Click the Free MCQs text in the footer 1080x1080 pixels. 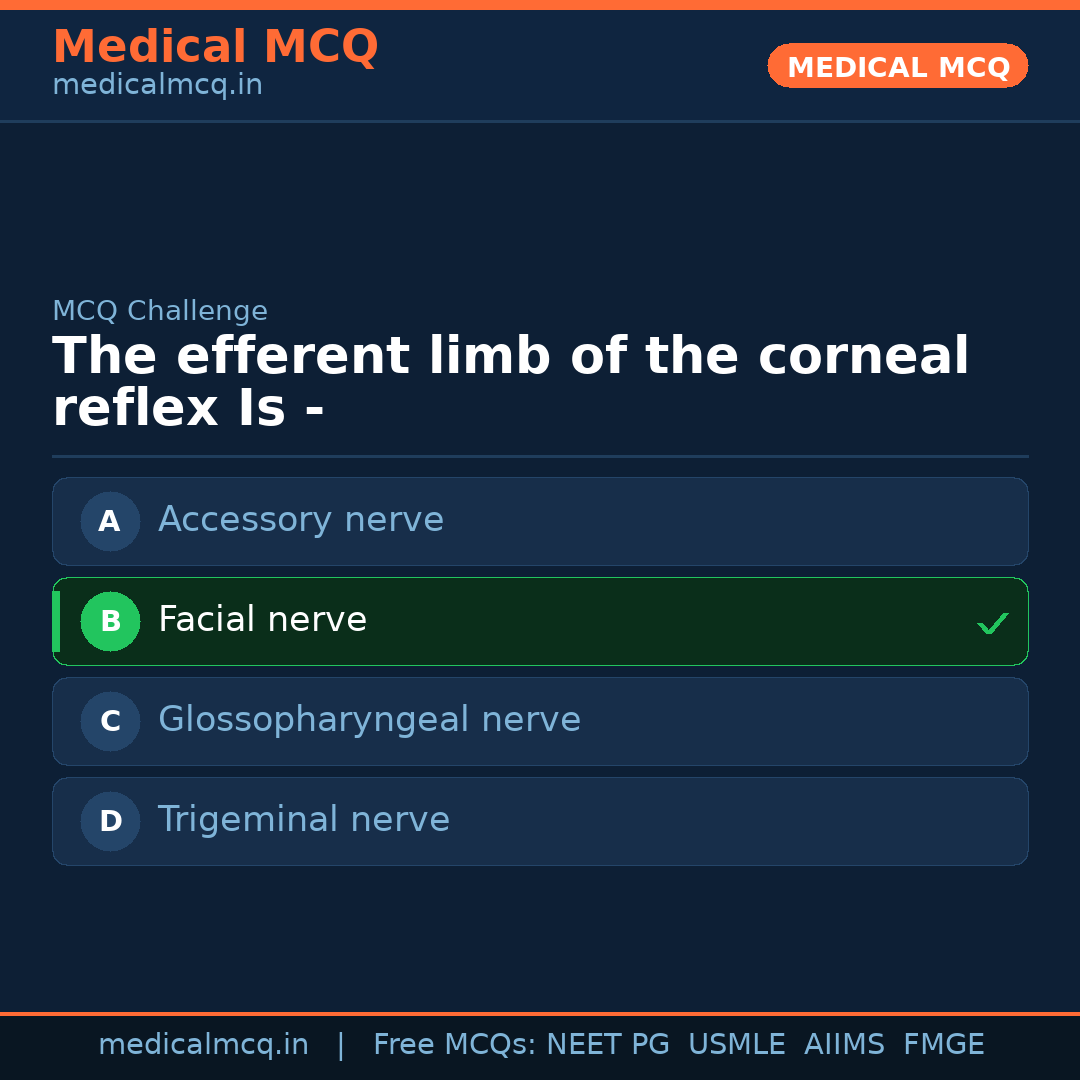(454, 1045)
